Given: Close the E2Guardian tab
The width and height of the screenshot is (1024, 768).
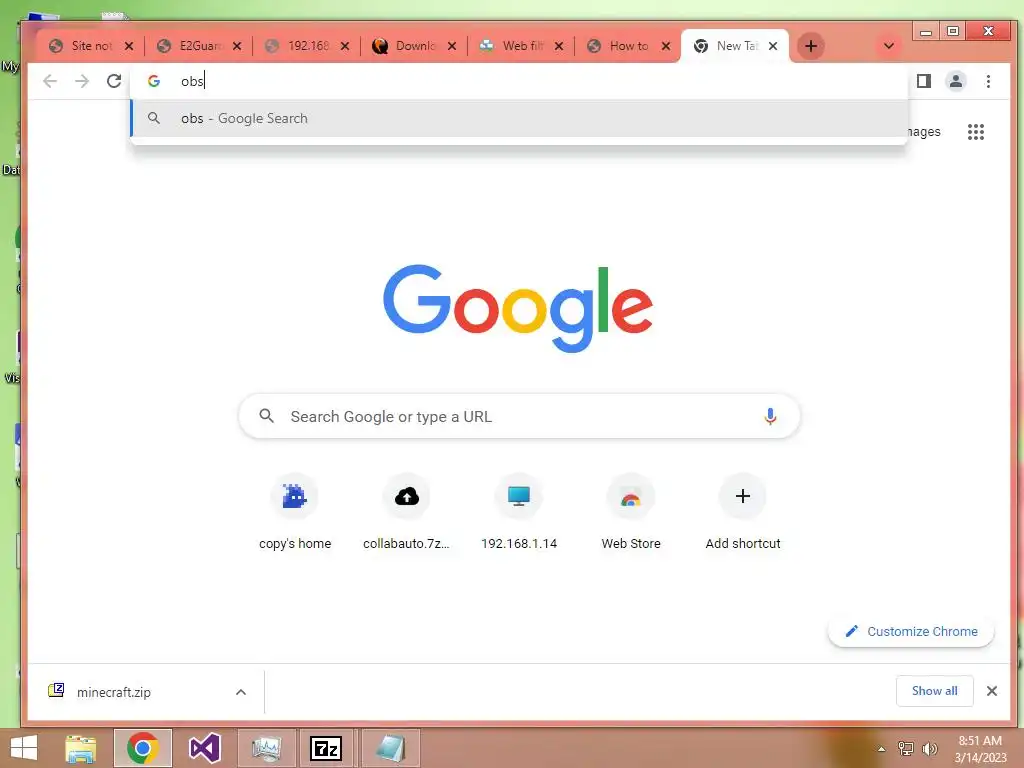Looking at the screenshot, I should click(x=237, y=46).
